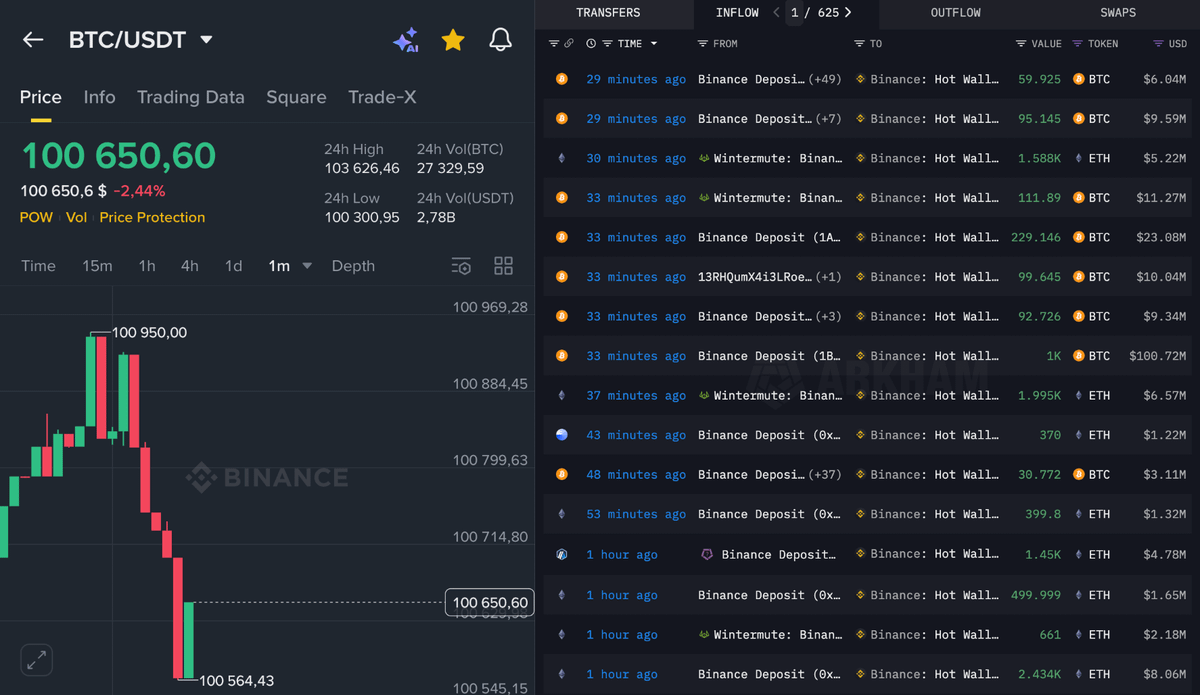Expand the chart to fullscreen
Screen dimensions: 1200x695
[x=36, y=660]
